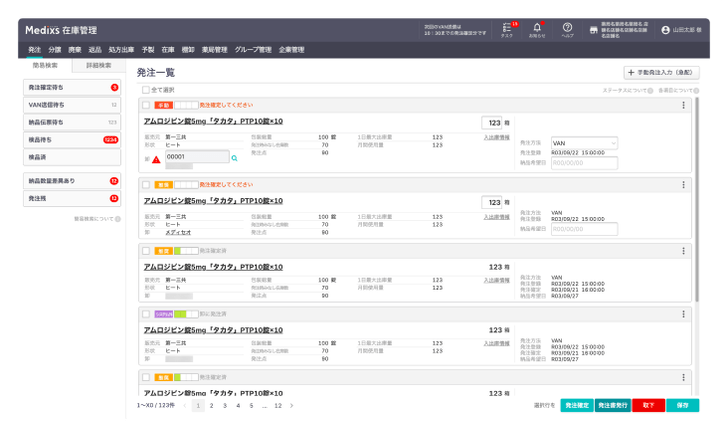Click the notification bell icon
The height and width of the screenshot is (438, 728).
coord(537,27)
